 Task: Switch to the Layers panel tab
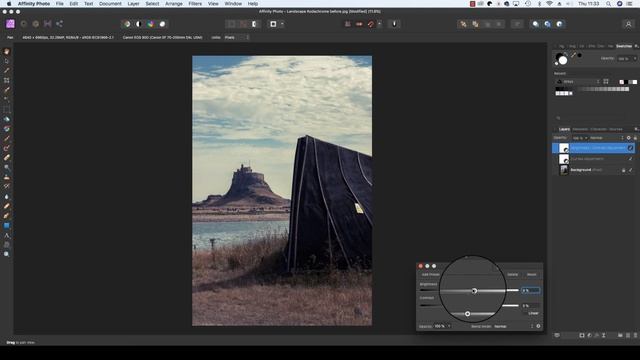pos(564,129)
